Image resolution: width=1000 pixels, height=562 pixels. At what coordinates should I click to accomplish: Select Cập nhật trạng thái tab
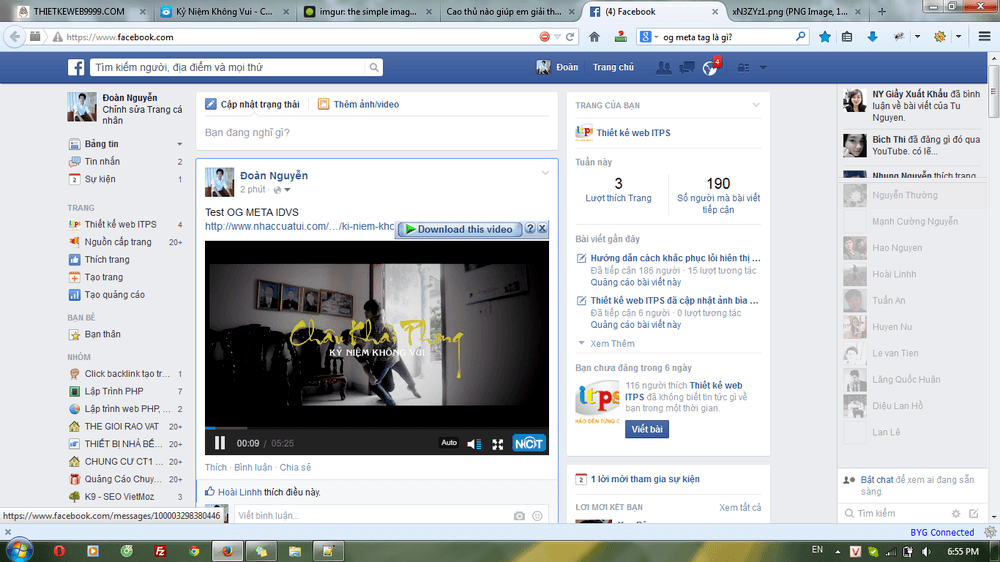(x=253, y=104)
